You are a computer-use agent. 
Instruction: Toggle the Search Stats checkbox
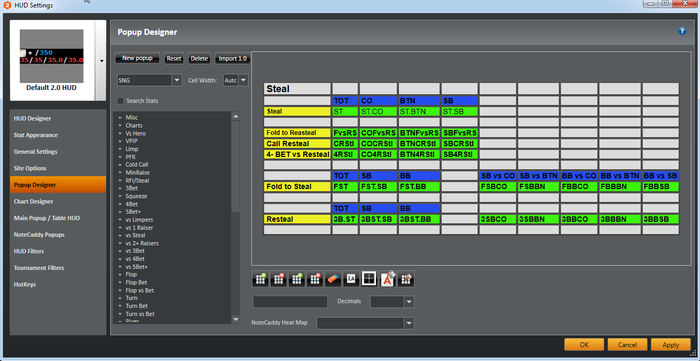tap(121, 101)
